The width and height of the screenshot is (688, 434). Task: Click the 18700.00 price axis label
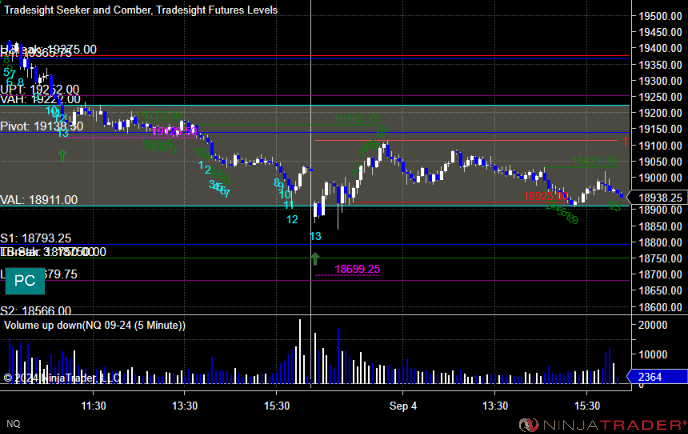pos(660,275)
